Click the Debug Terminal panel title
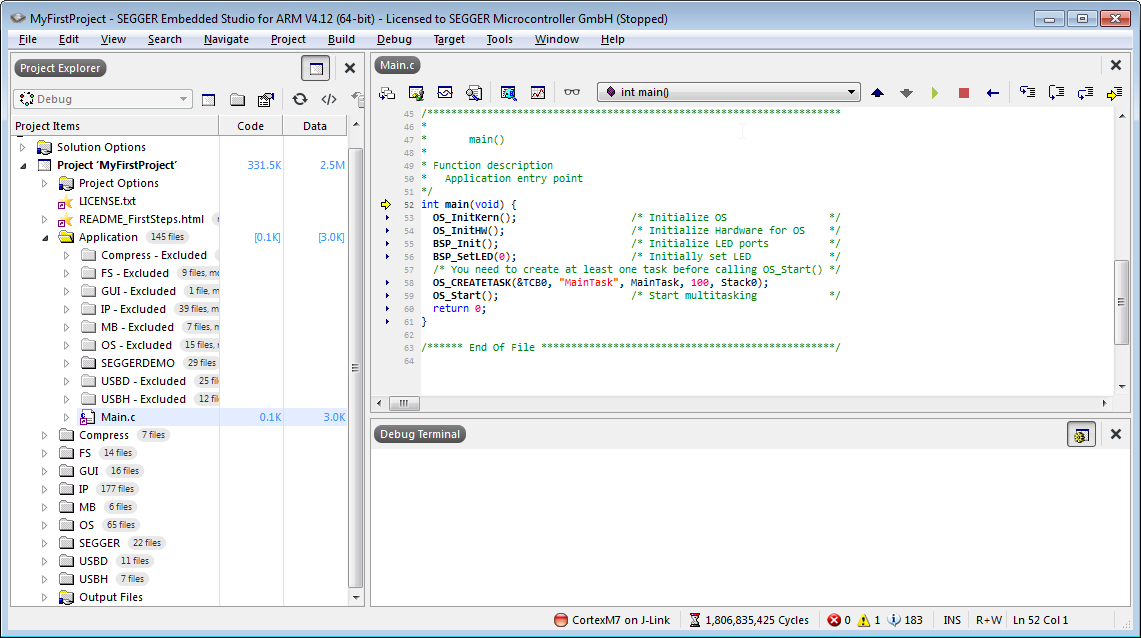The height and width of the screenshot is (638, 1141). 420,434
